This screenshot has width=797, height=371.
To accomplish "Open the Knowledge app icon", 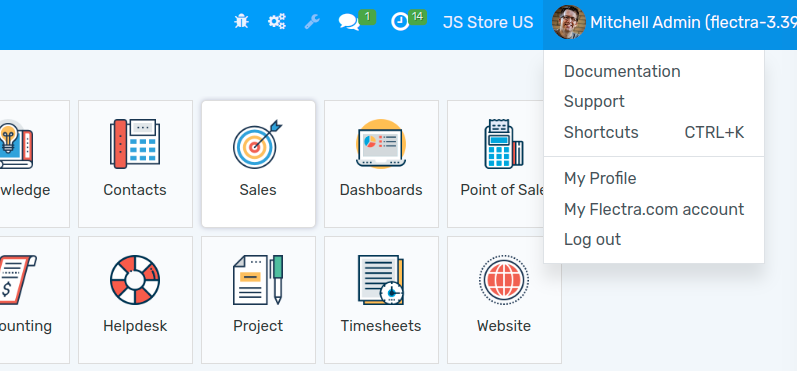I will [x=15, y=144].
